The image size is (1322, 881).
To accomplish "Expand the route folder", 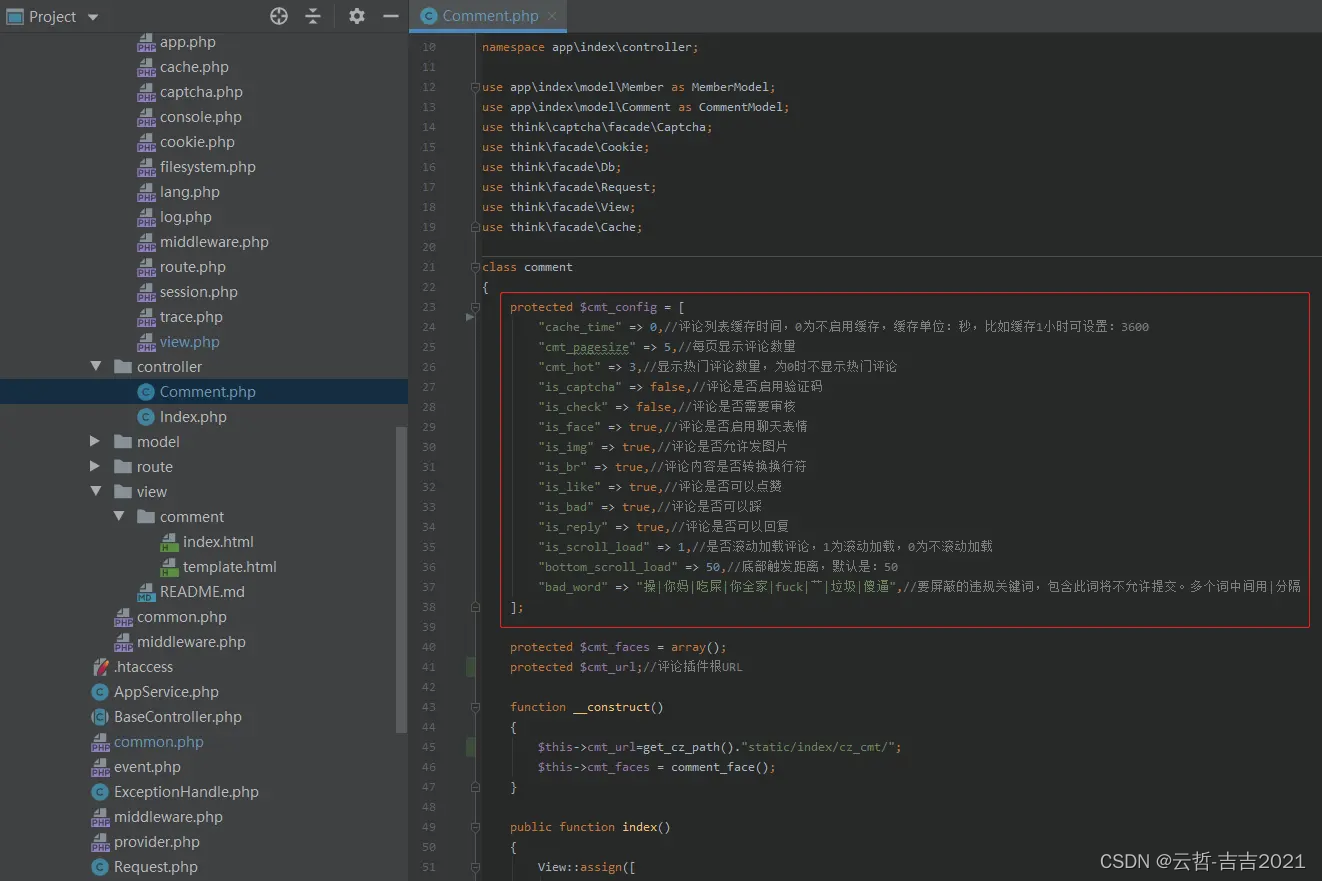I will point(95,467).
